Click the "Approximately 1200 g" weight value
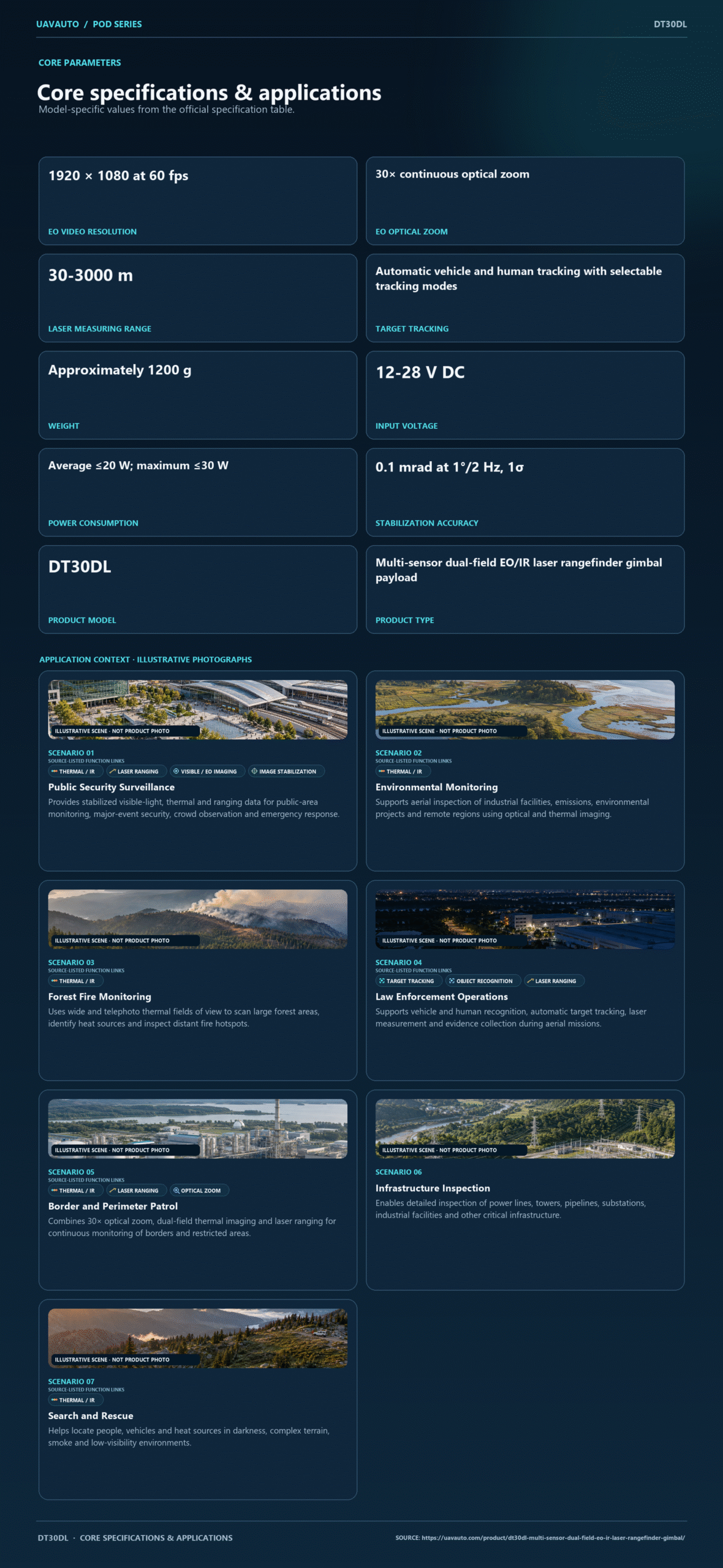The height and width of the screenshot is (1568, 723). point(120,371)
